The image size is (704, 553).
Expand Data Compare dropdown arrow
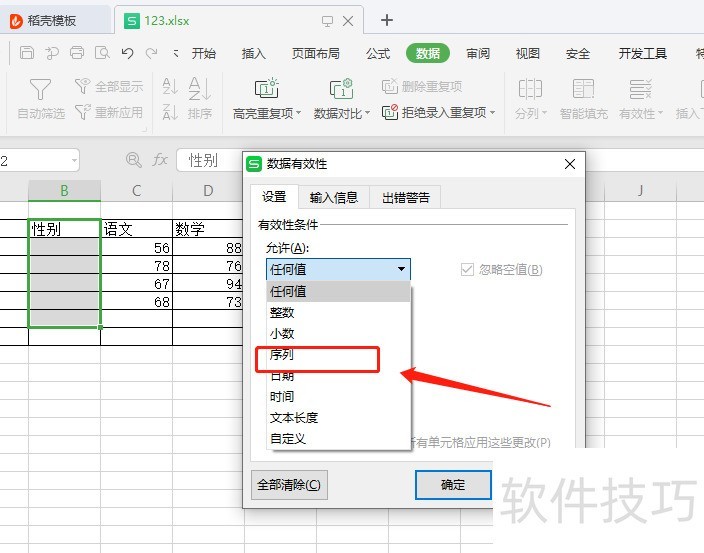pos(367,113)
